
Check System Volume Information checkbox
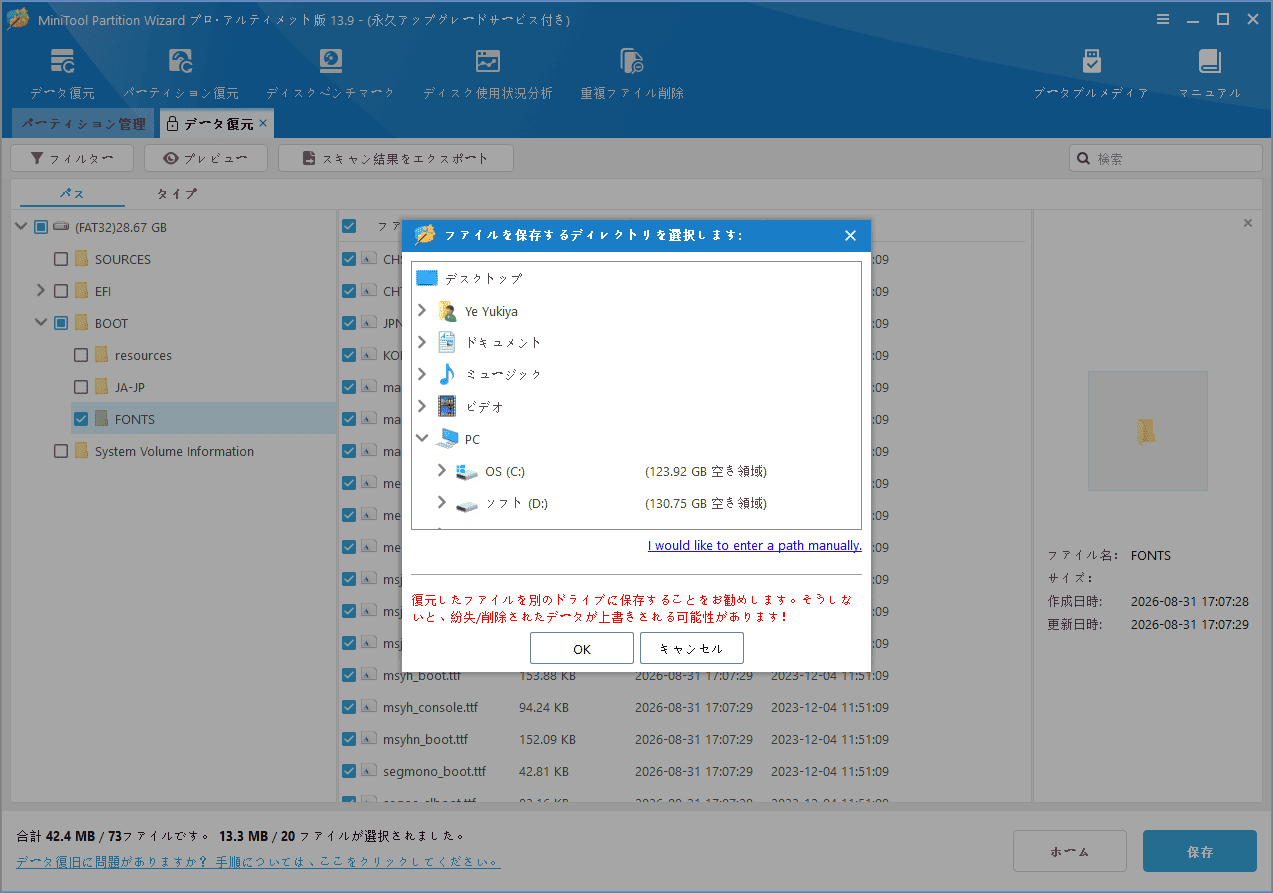coord(61,451)
